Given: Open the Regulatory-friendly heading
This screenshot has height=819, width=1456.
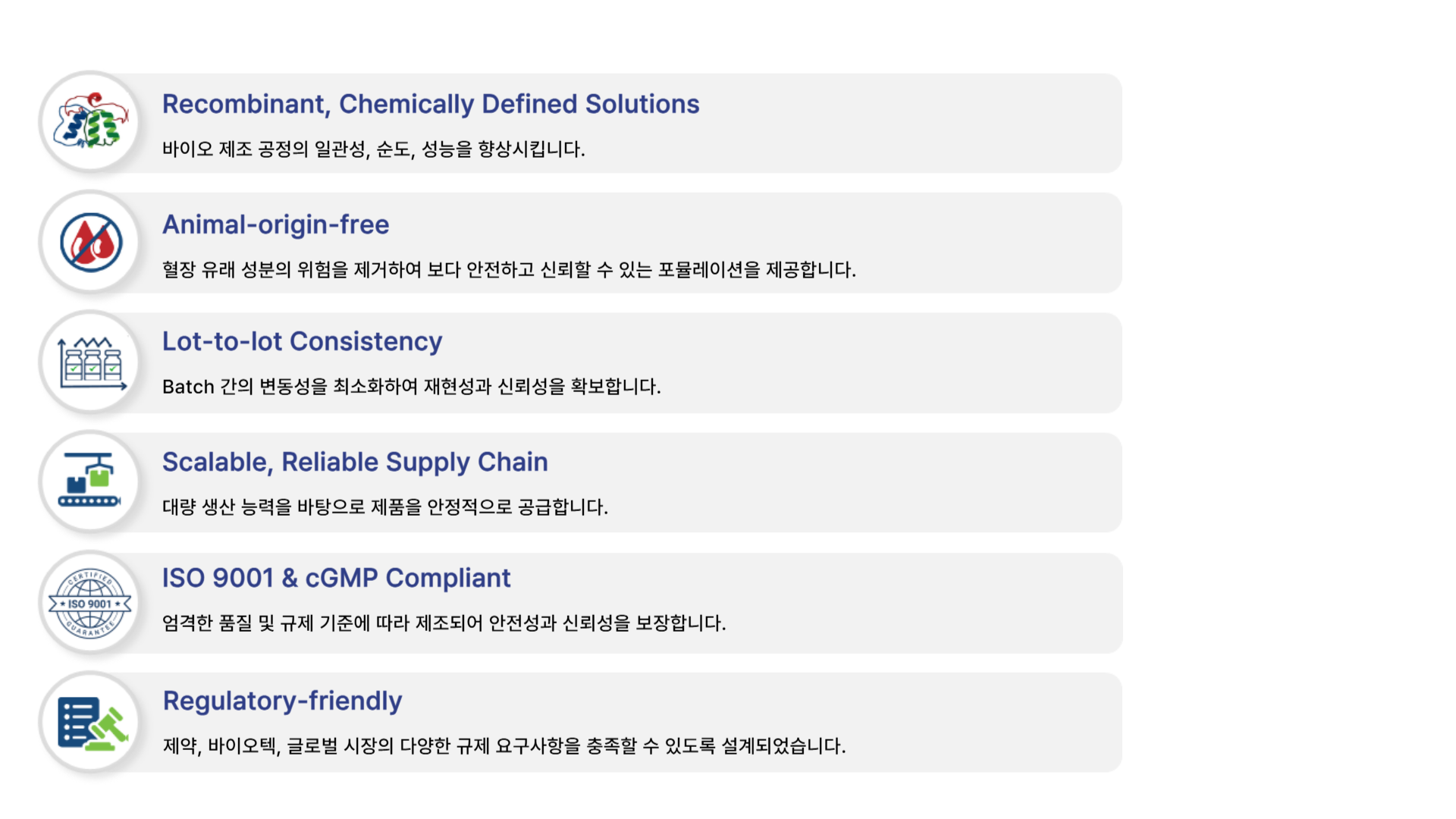Looking at the screenshot, I should coord(282,701).
